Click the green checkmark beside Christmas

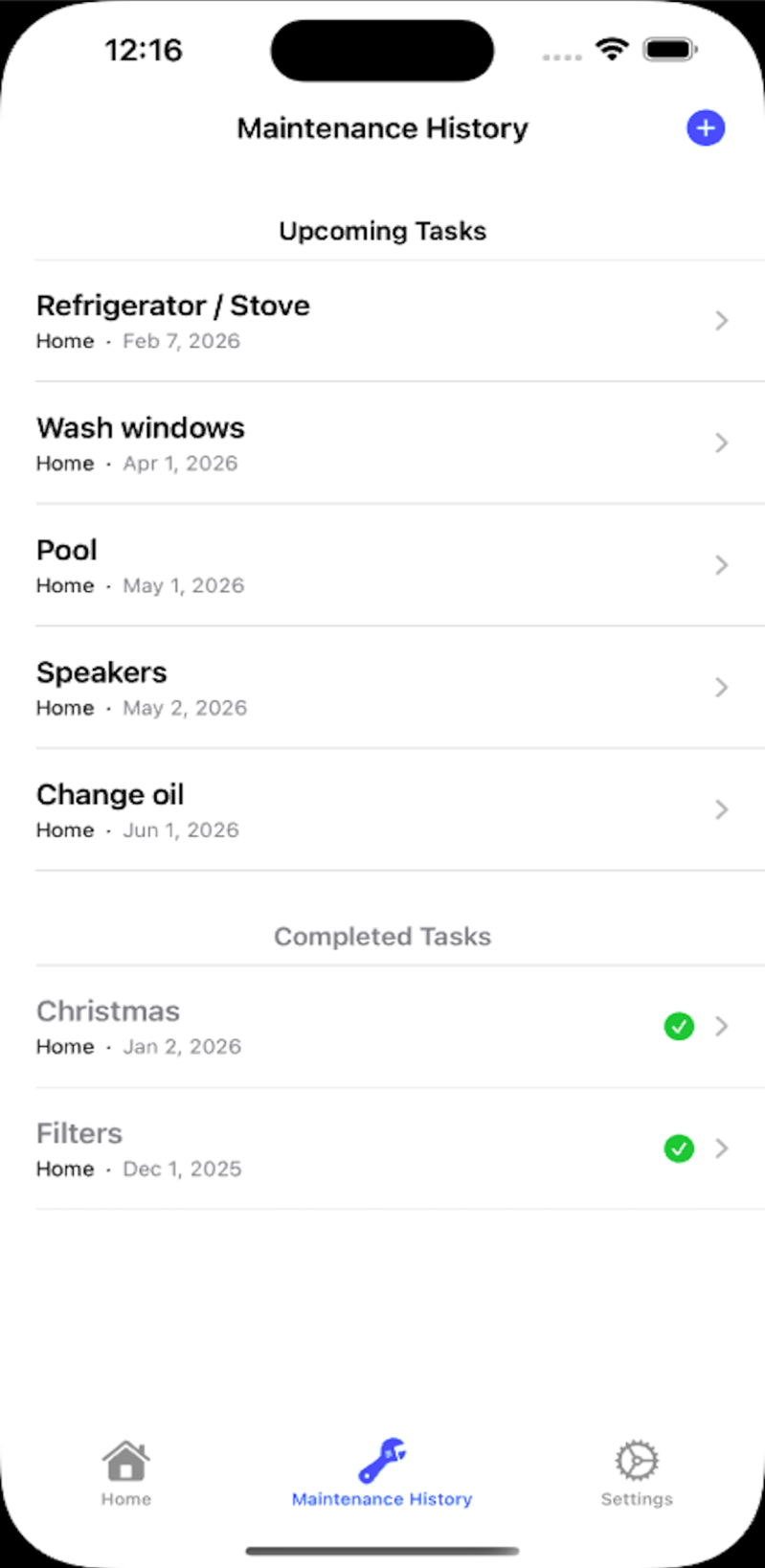679,1026
